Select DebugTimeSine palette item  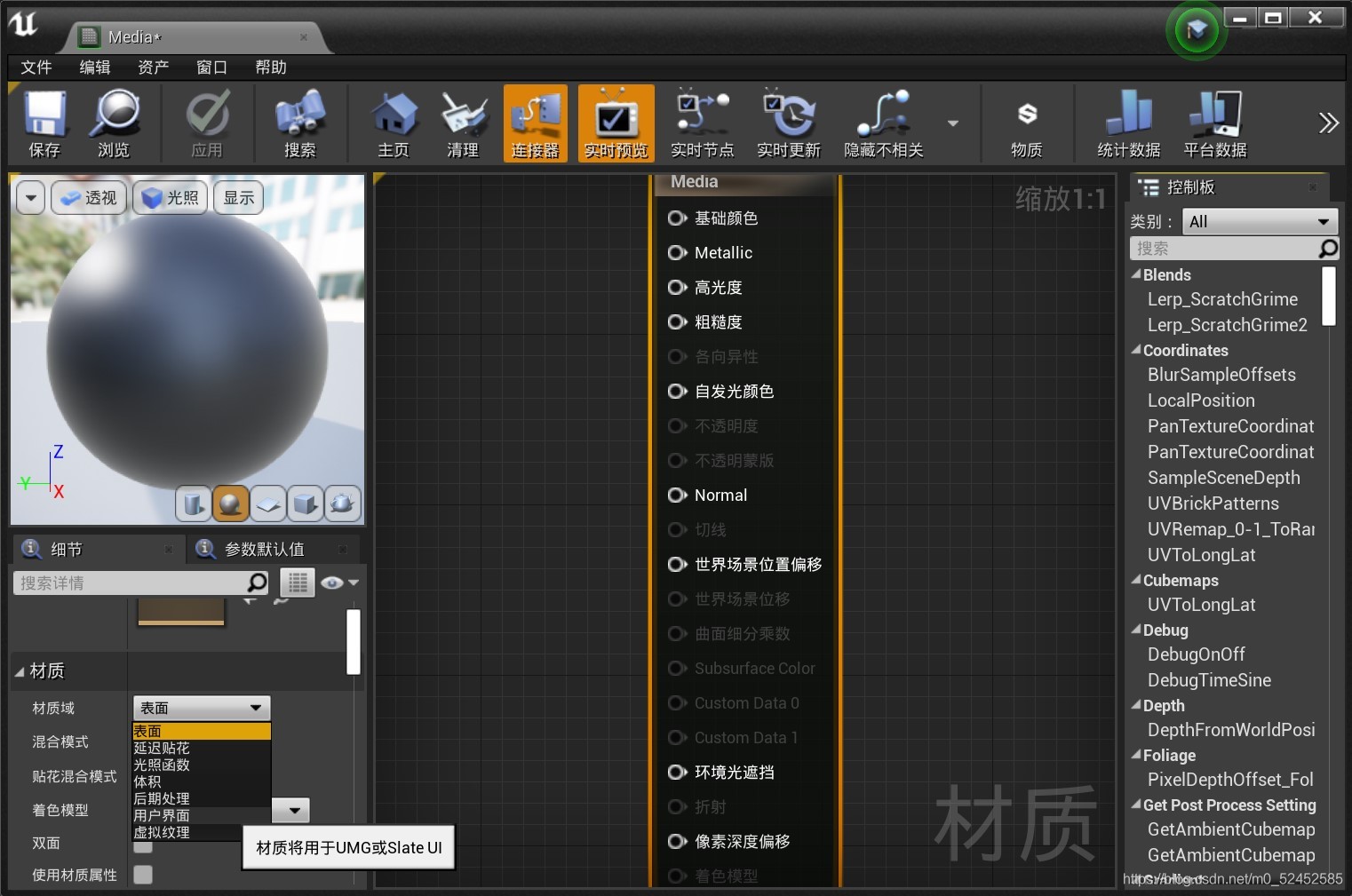pos(1209,680)
